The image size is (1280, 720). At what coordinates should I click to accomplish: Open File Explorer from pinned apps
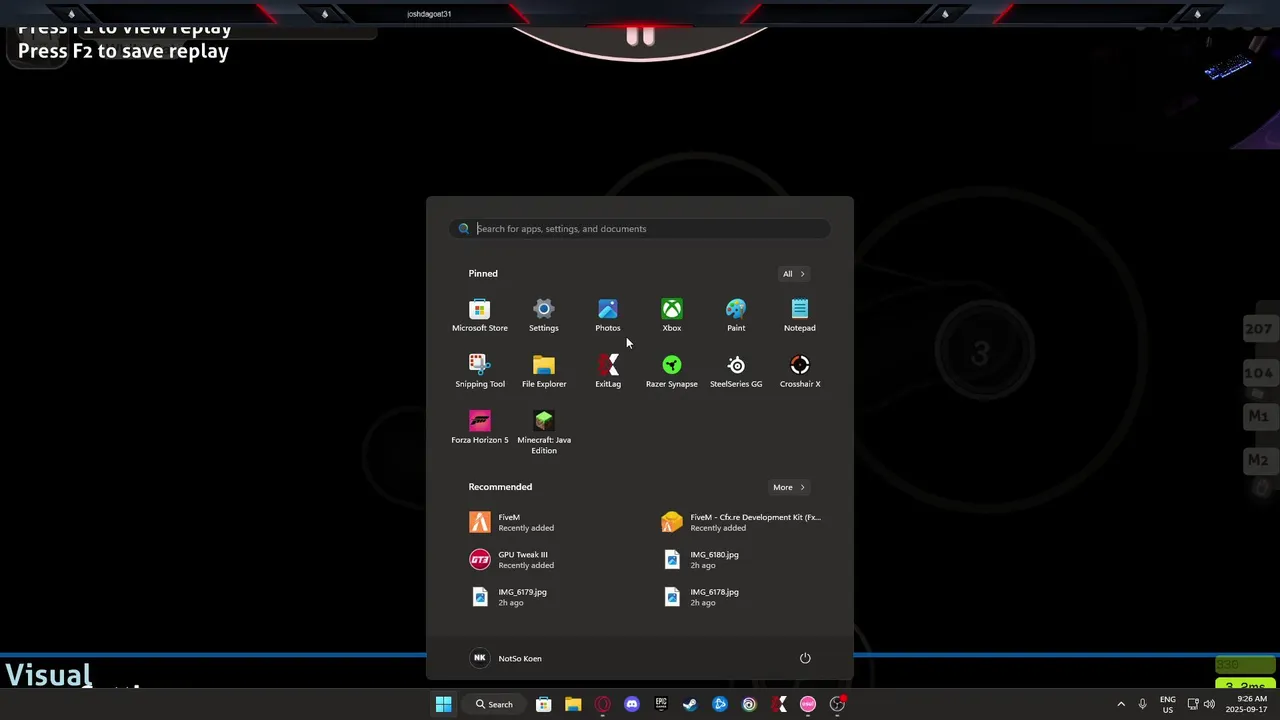click(544, 371)
